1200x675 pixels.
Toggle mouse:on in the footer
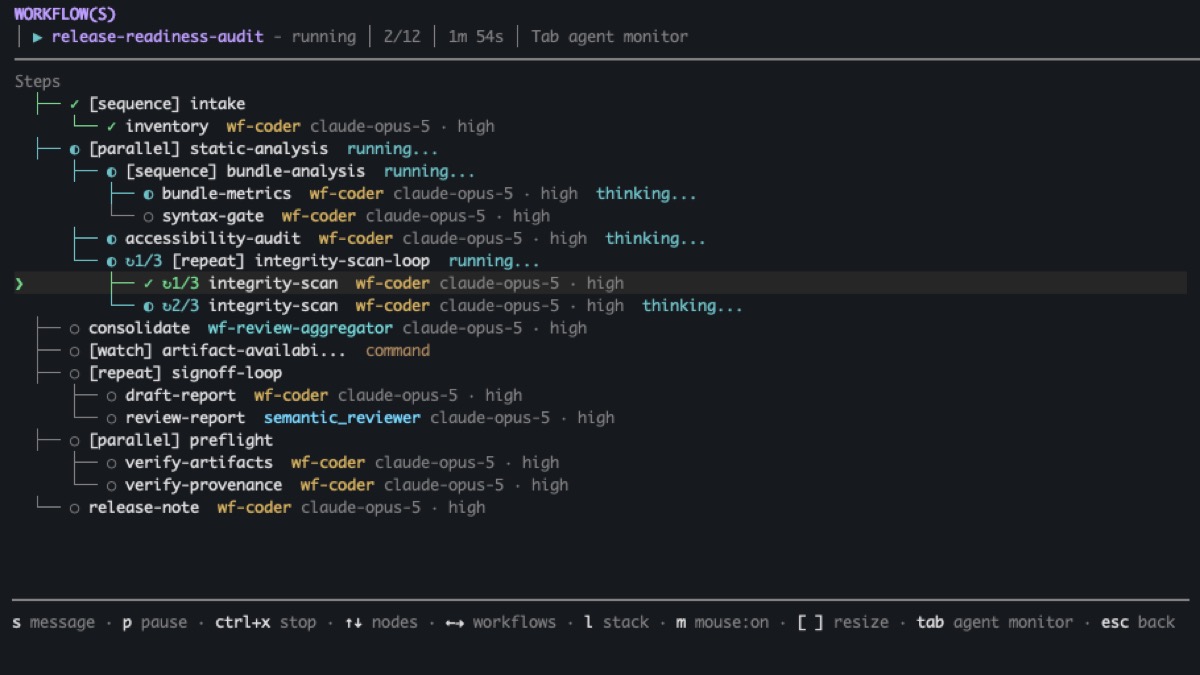[722, 622]
